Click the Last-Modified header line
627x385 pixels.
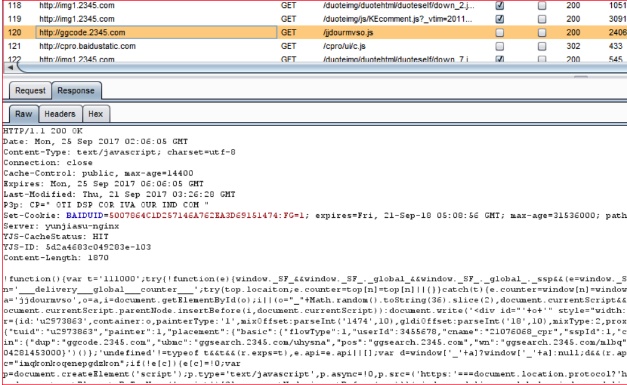pos(119,195)
